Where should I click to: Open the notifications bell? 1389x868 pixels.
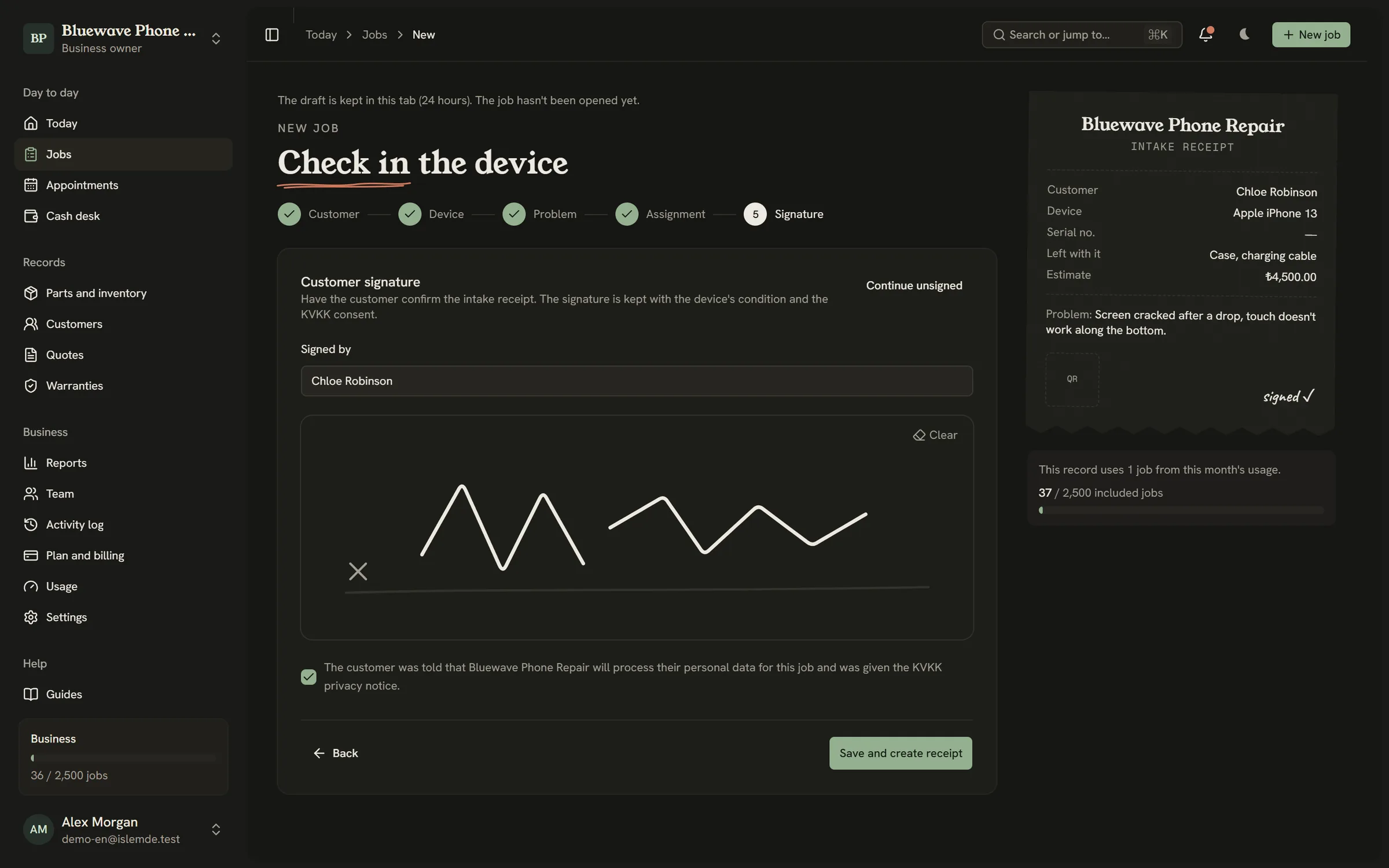coord(1206,35)
